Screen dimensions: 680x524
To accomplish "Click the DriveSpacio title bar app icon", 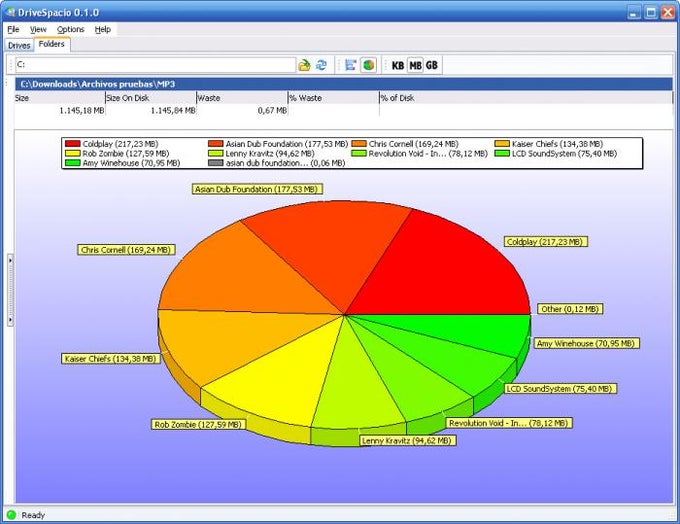I will [10, 13].
